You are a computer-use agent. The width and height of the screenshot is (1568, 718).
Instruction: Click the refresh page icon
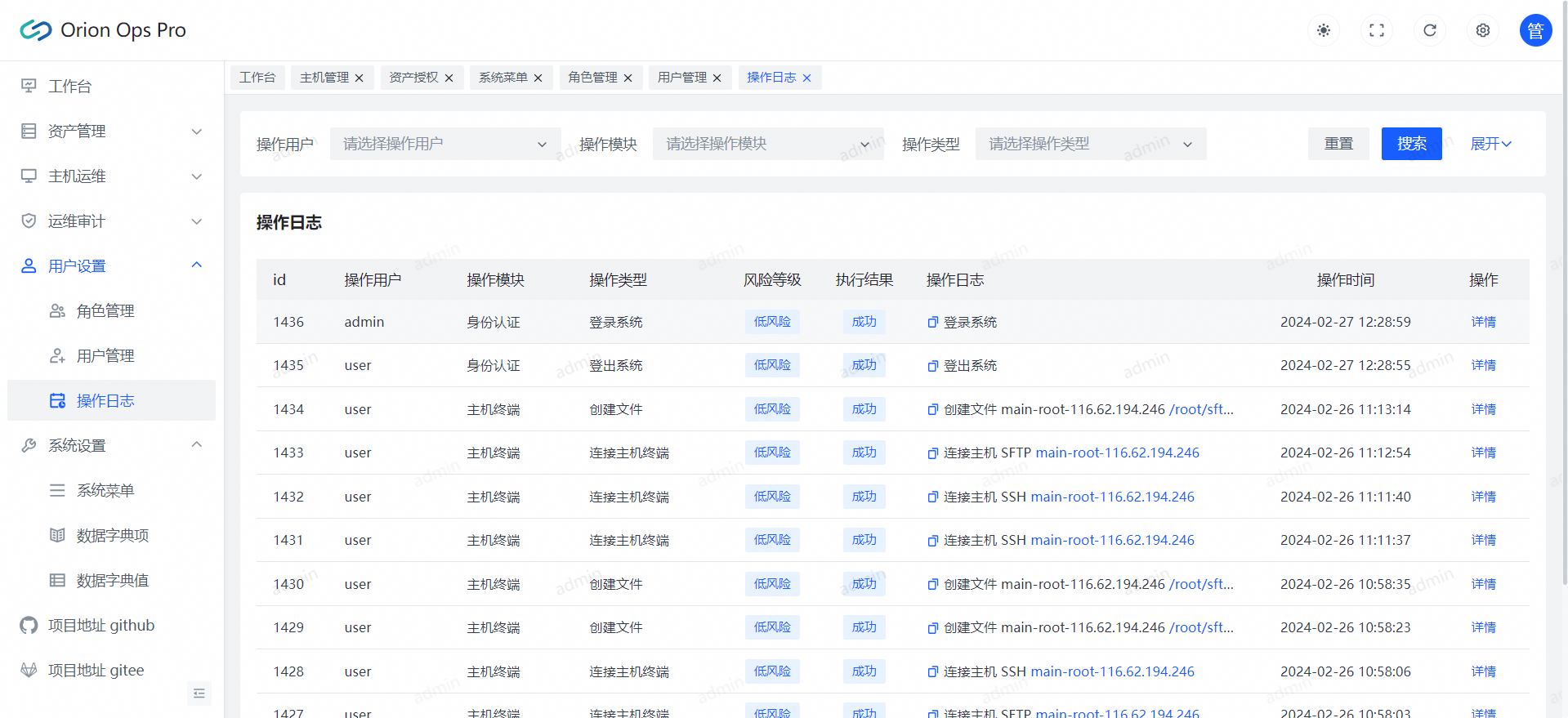click(1429, 30)
